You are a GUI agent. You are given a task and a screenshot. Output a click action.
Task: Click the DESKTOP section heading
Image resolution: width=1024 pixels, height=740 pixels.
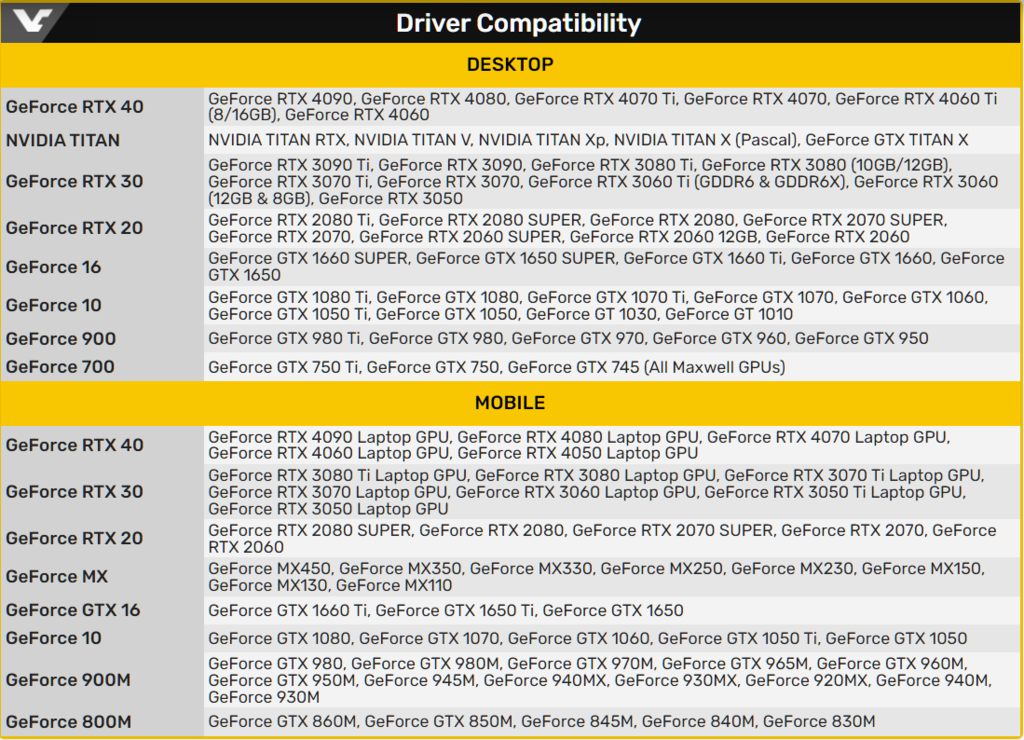point(510,65)
